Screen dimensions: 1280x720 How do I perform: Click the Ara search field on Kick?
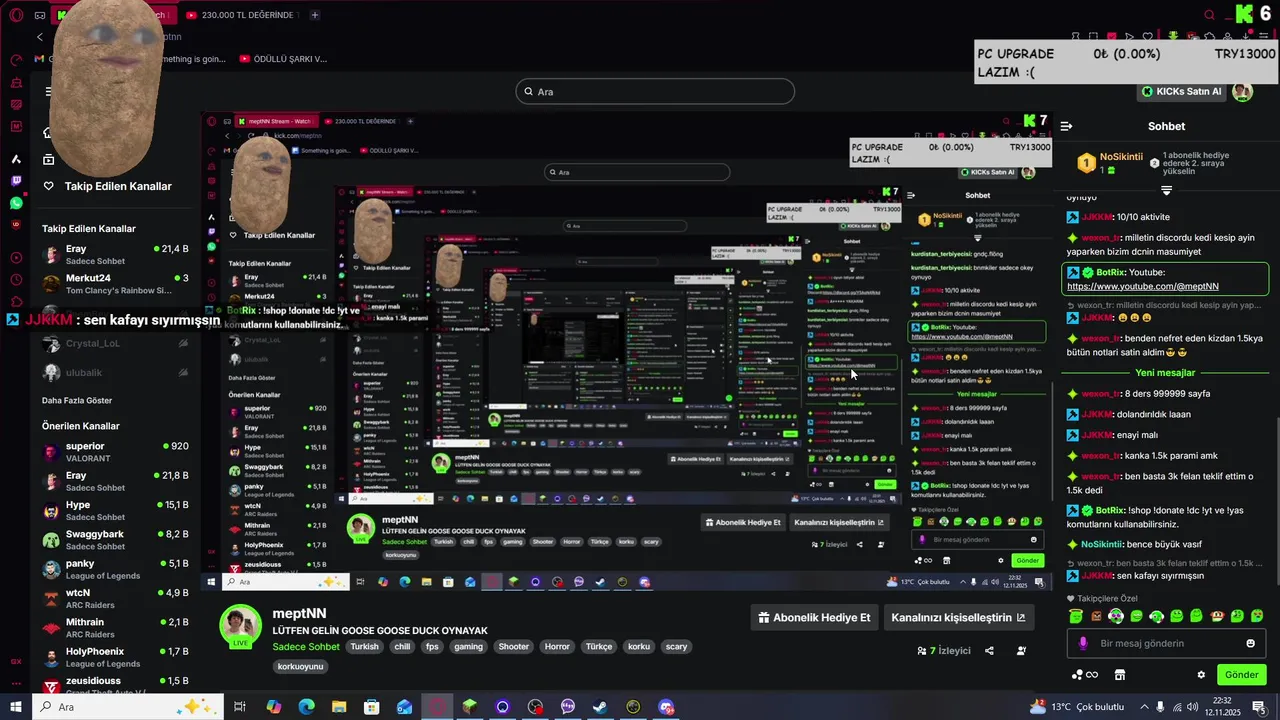coord(655,92)
